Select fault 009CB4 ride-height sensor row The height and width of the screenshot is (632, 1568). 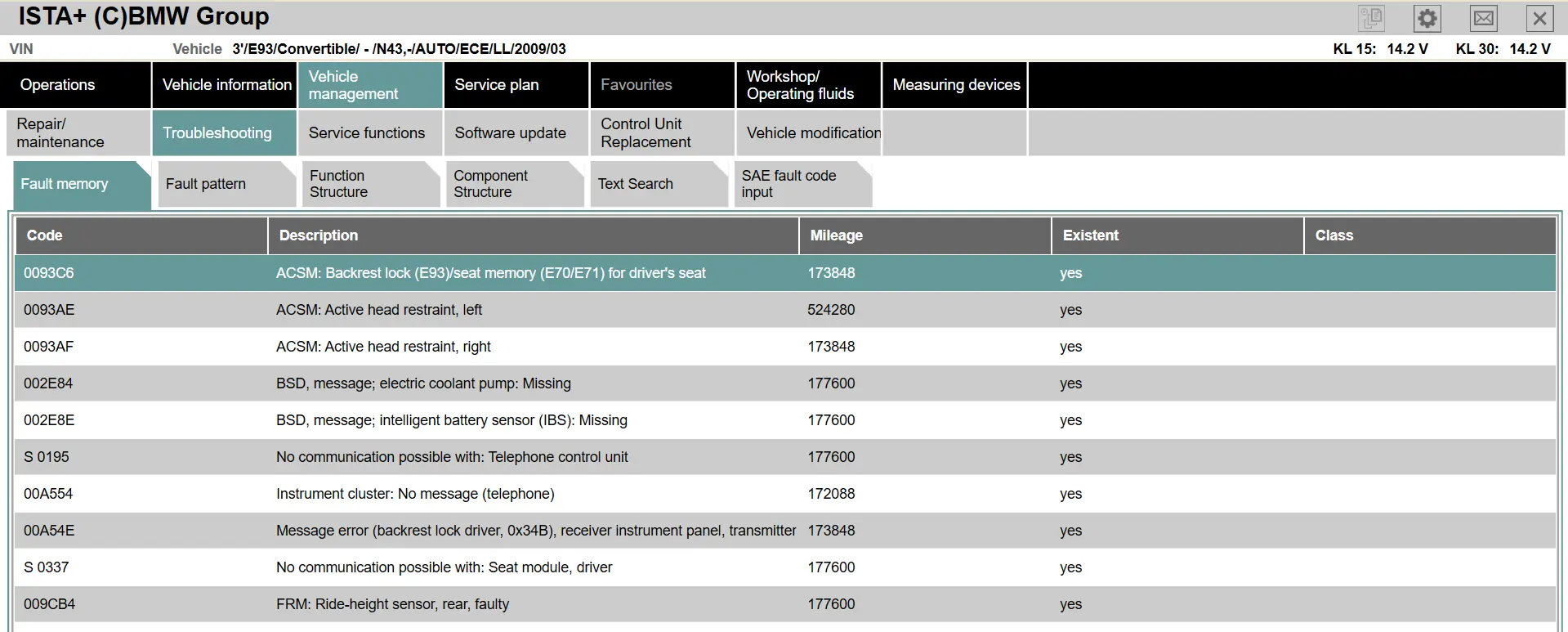392,604
